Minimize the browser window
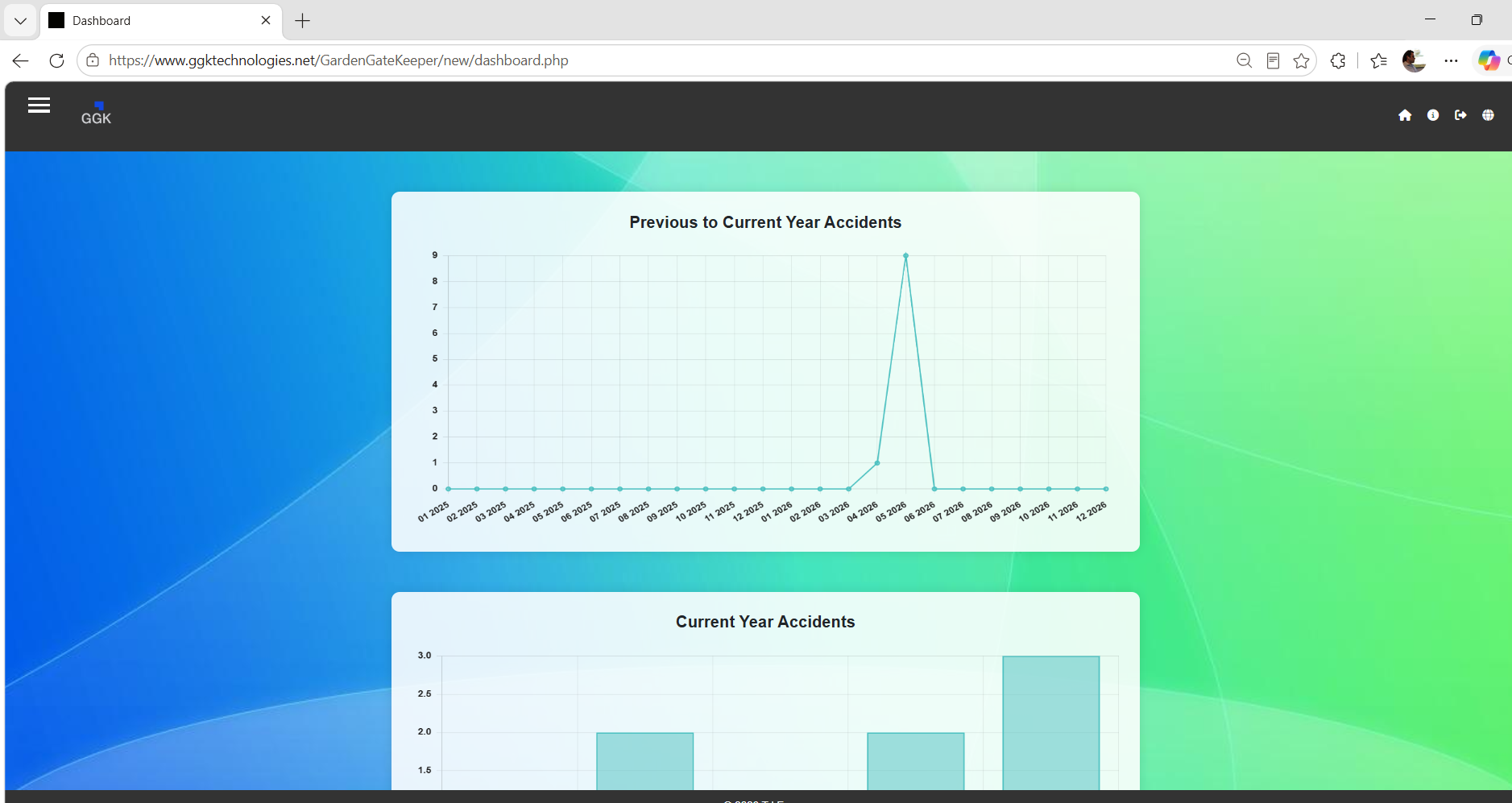This screenshot has width=1512, height=803. coord(1431,19)
